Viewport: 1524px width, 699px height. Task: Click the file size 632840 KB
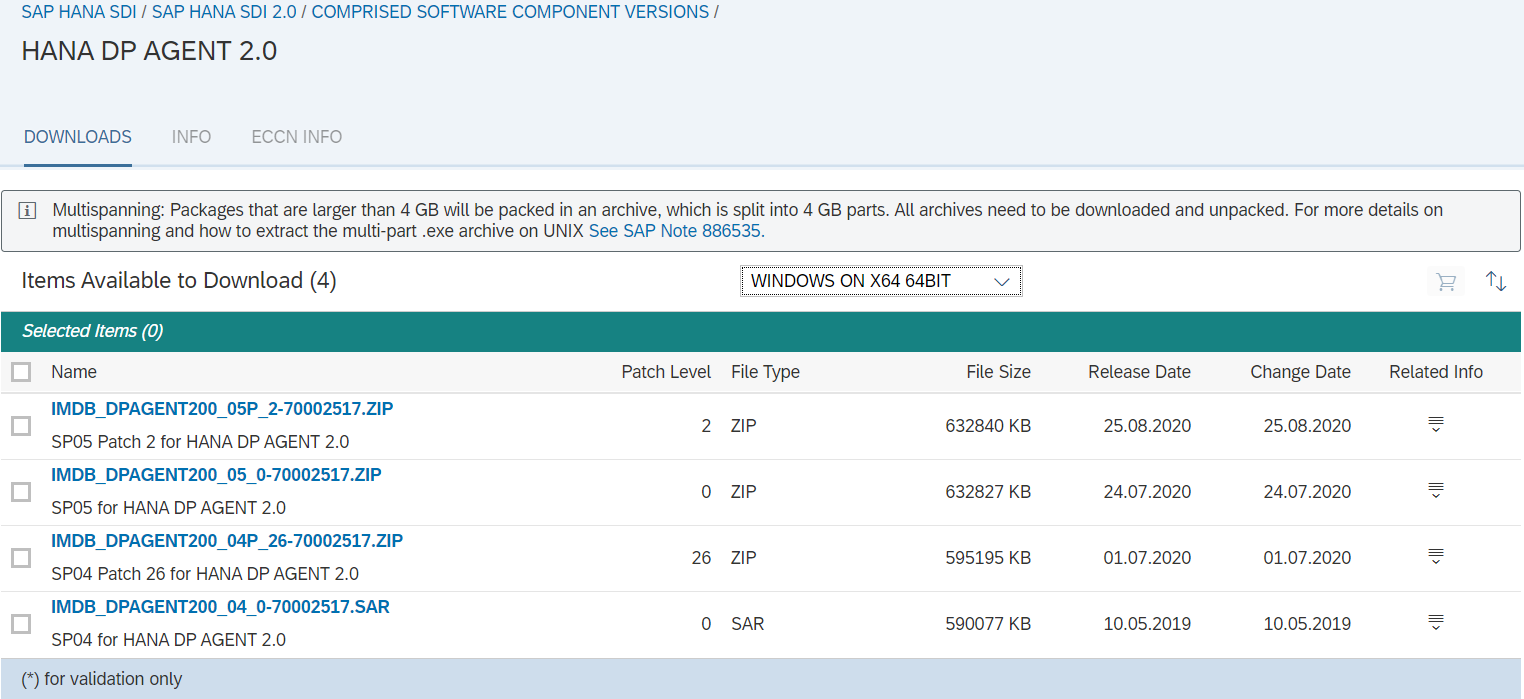coord(988,426)
